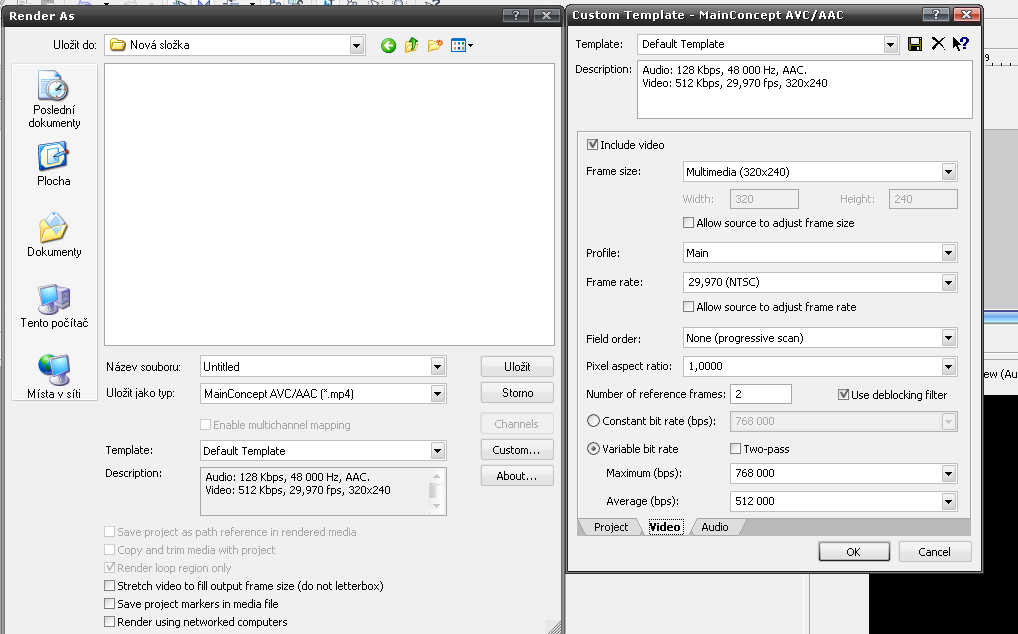
Task: Select Constant bit rate radio button
Action: coord(593,421)
